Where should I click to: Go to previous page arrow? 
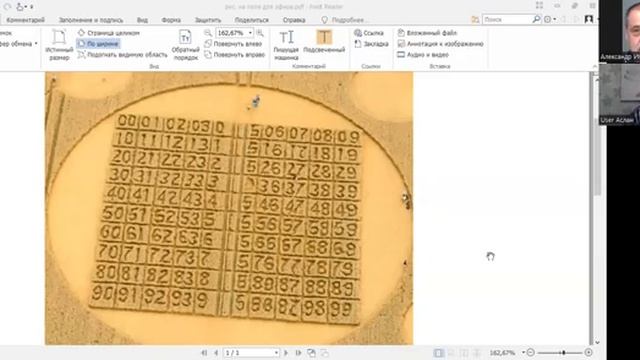click(216, 353)
